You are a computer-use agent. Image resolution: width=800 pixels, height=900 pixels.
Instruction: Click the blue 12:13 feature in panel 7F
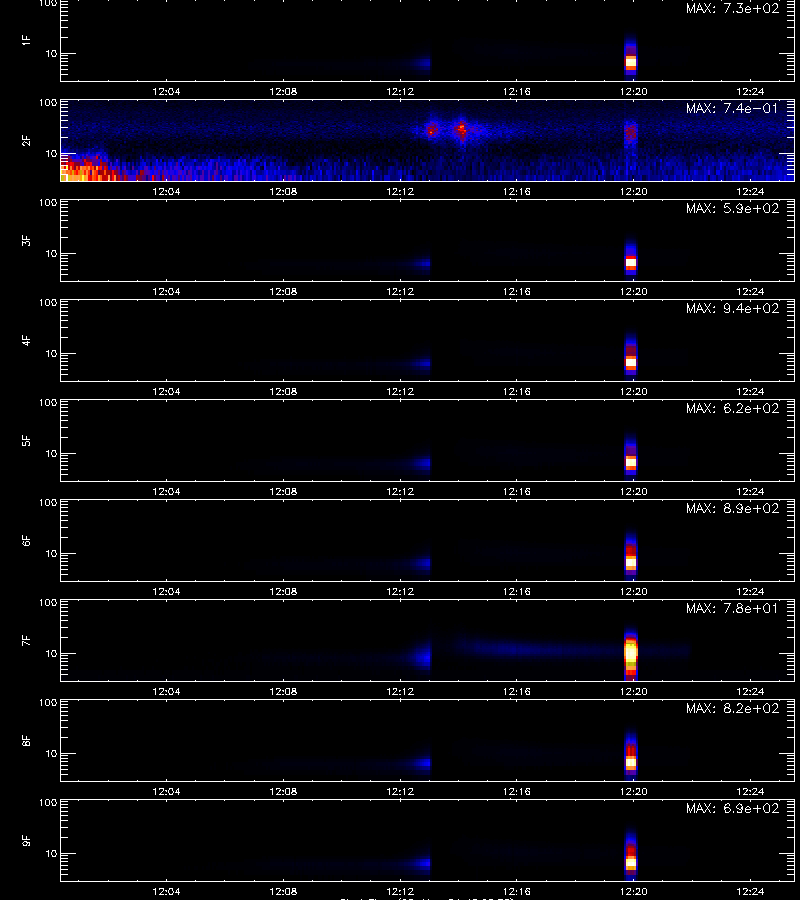[x=424, y=656]
